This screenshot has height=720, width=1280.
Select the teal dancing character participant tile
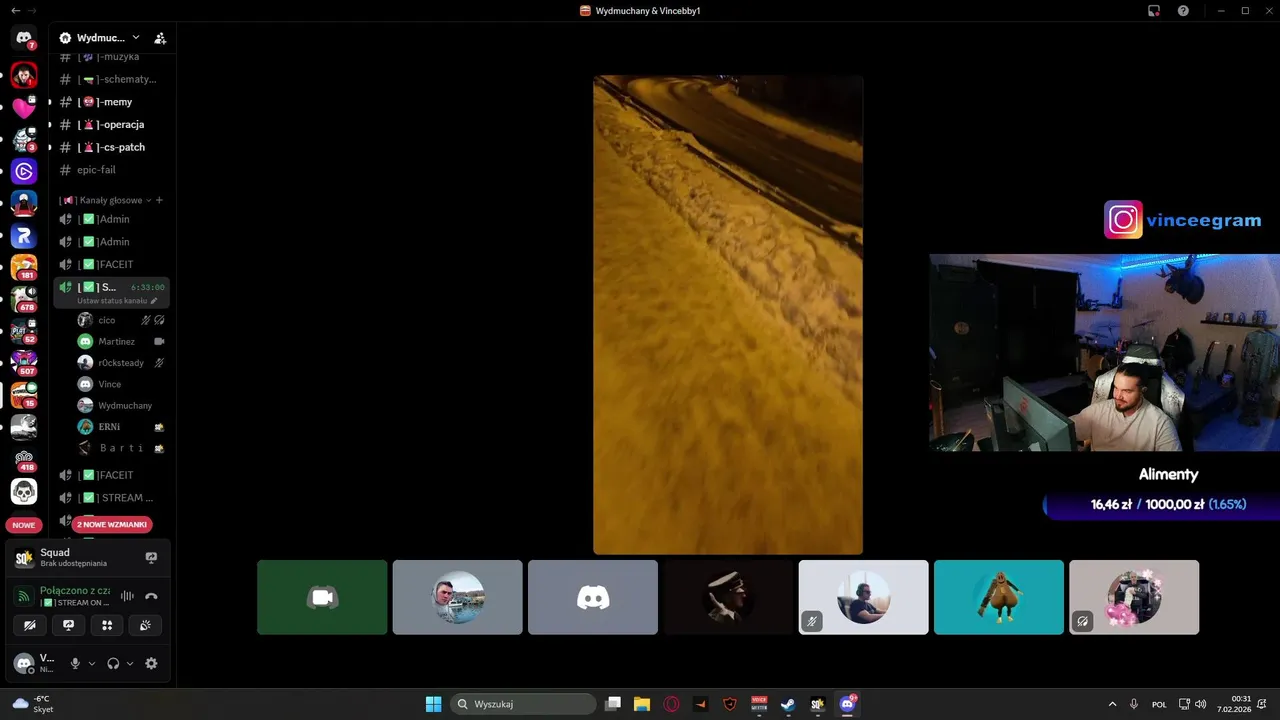click(x=999, y=597)
